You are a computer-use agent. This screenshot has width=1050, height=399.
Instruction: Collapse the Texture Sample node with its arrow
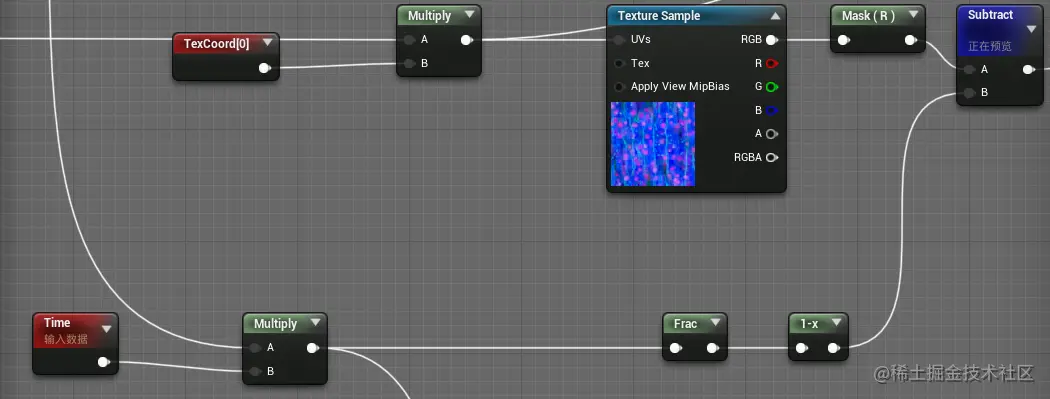click(775, 16)
